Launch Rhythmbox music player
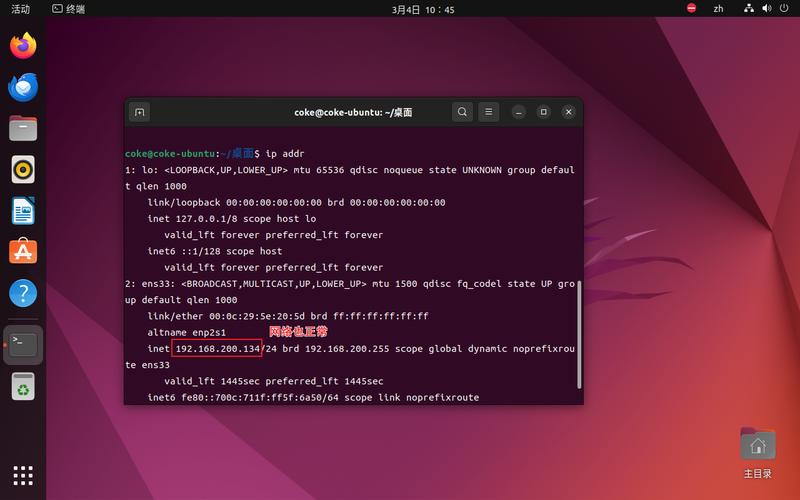800x500 pixels. [23, 169]
